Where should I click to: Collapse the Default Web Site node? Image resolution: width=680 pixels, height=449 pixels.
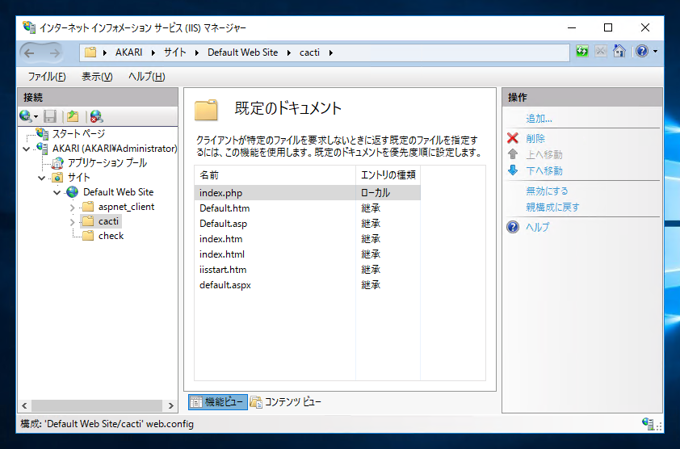[x=57, y=193]
